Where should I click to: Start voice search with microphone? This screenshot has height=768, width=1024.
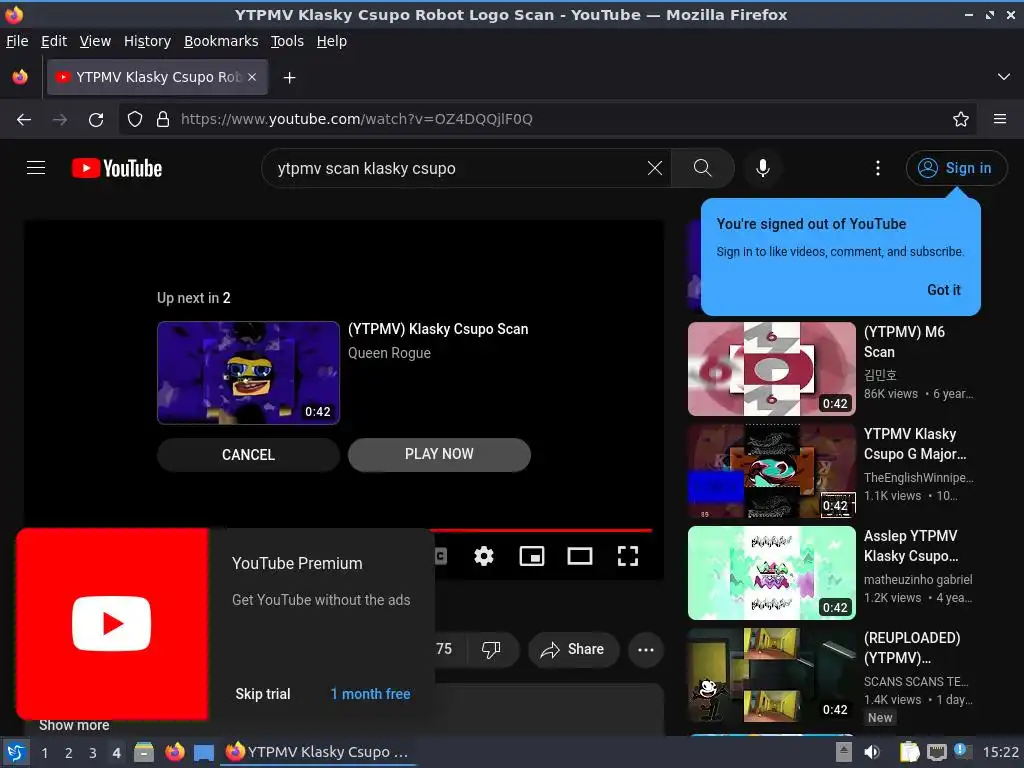pyautogui.click(x=762, y=168)
